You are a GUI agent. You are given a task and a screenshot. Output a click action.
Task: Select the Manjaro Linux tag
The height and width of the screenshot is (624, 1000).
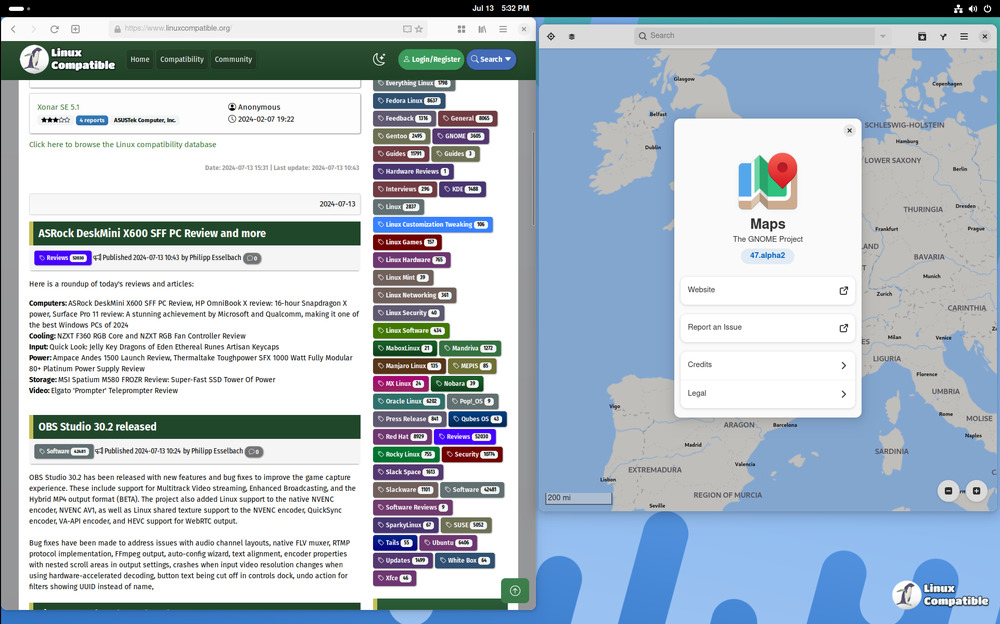click(x=409, y=366)
